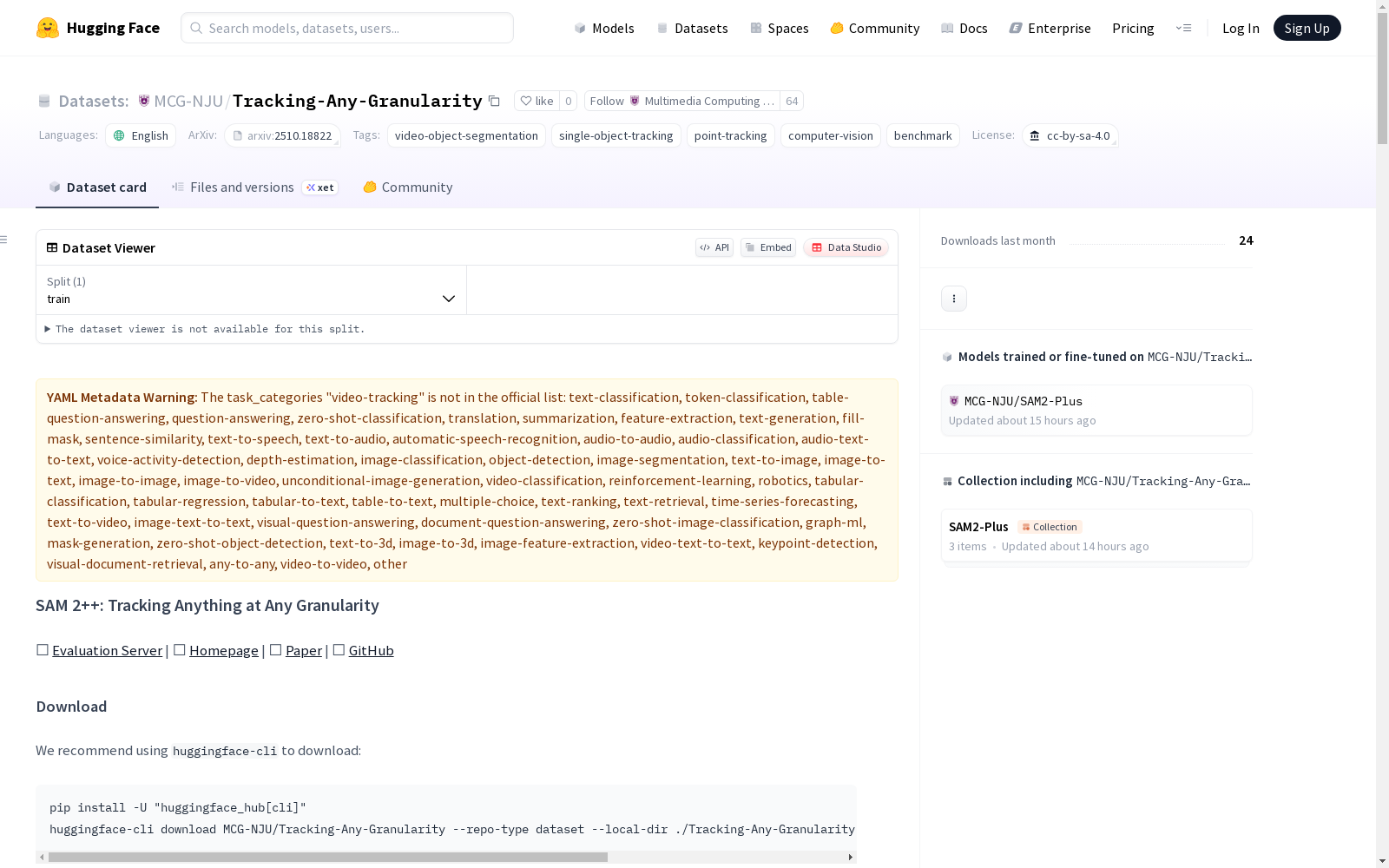Open the Docs navigation item
The height and width of the screenshot is (868, 1389).
pyautogui.click(x=964, y=28)
